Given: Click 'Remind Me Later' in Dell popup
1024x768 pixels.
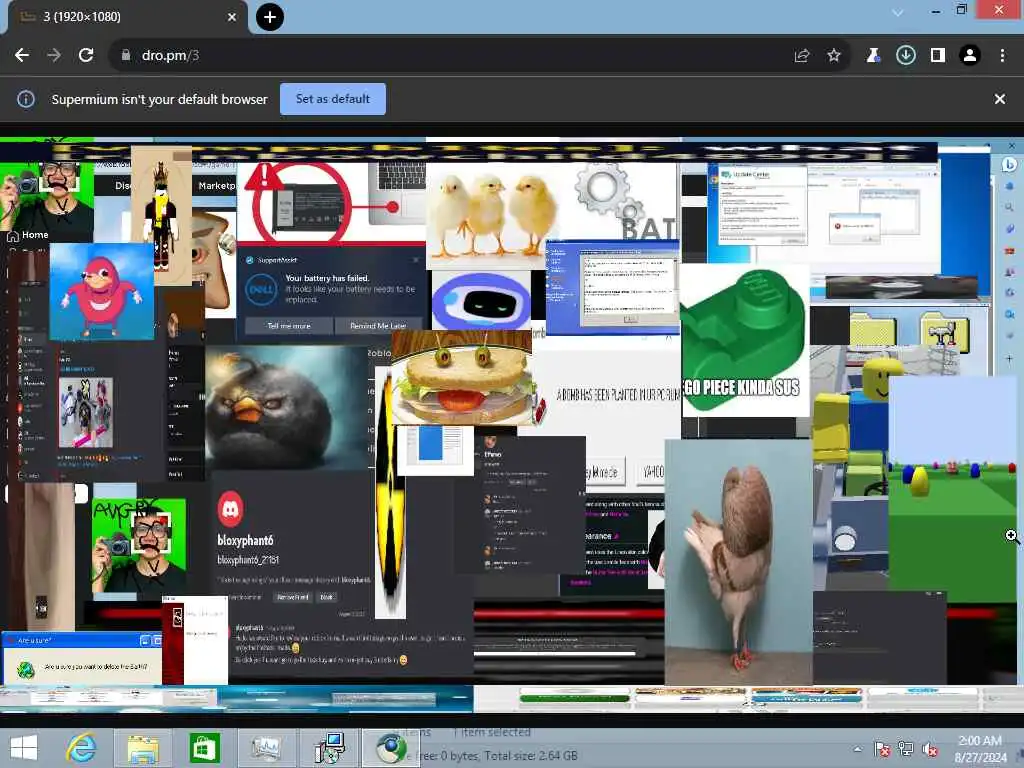Looking at the screenshot, I should click(x=378, y=325).
